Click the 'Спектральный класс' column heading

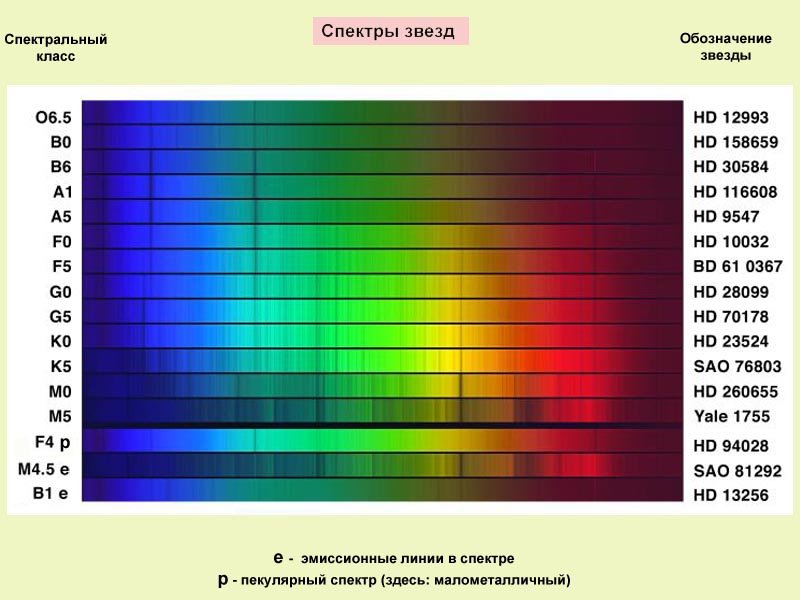(x=56, y=47)
